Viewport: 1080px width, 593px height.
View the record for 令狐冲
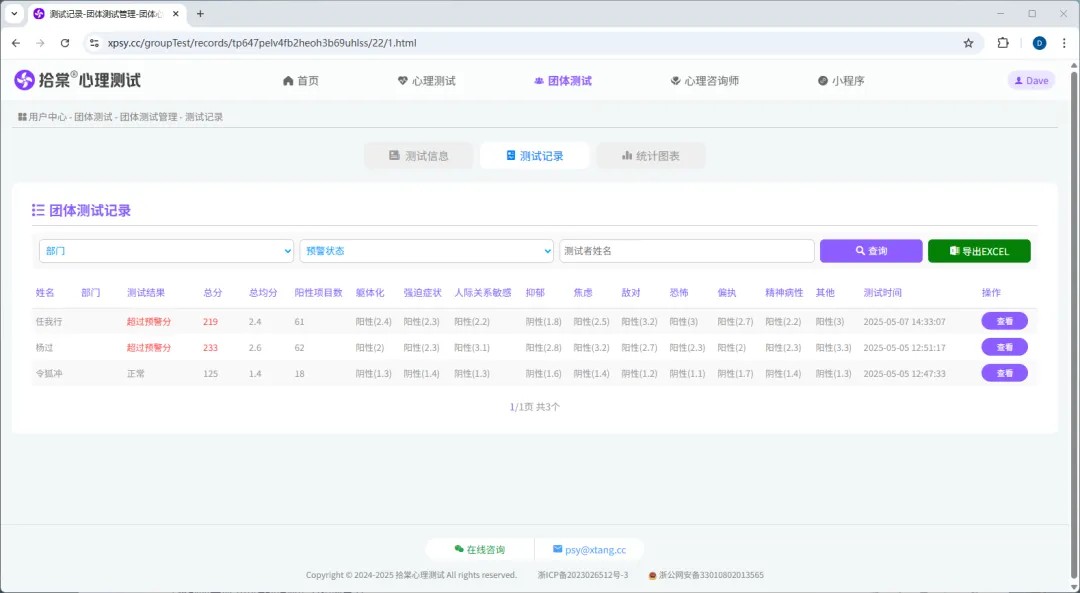click(x=1004, y=373)
